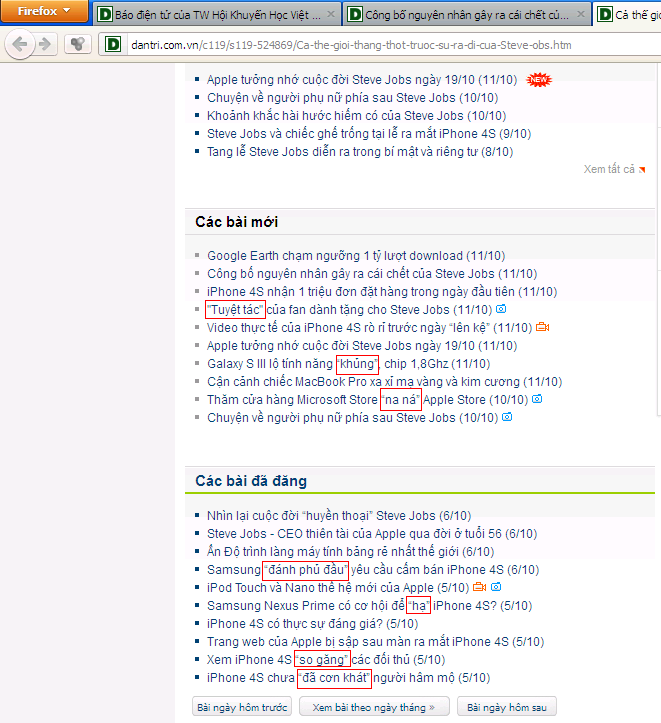
Task: Open 'Google Earth chạm ngưỡng 1 tỷ lượt download'
Action: coord(356,255)
